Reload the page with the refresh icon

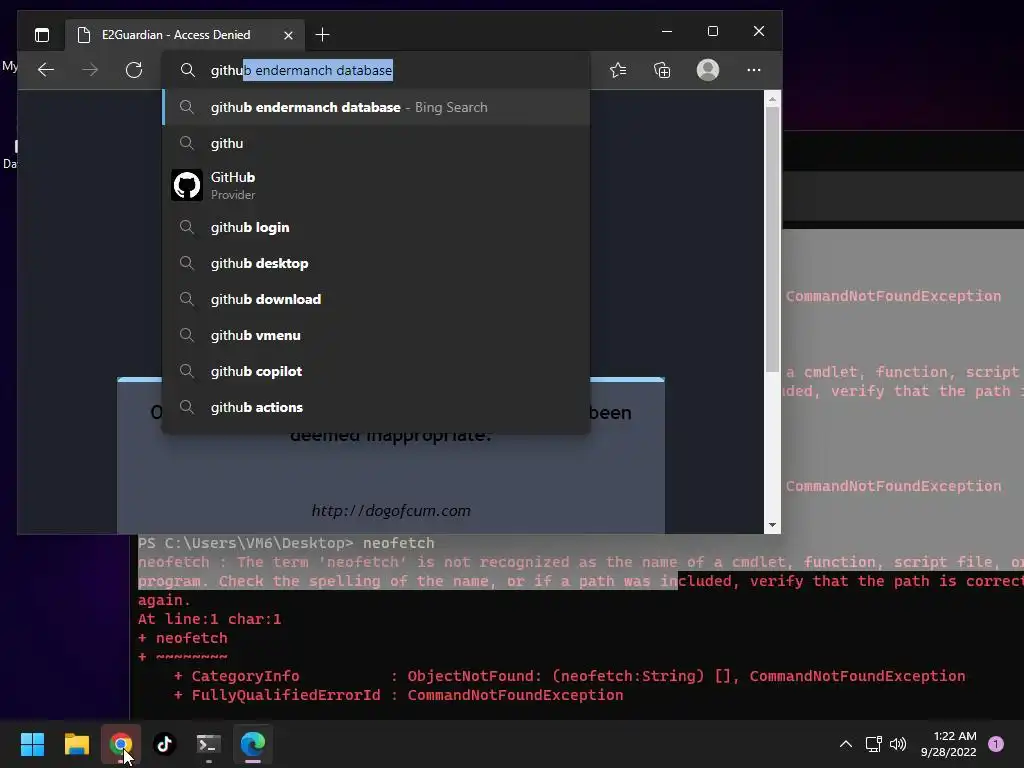pyautogui.click(x=134, y=70)
